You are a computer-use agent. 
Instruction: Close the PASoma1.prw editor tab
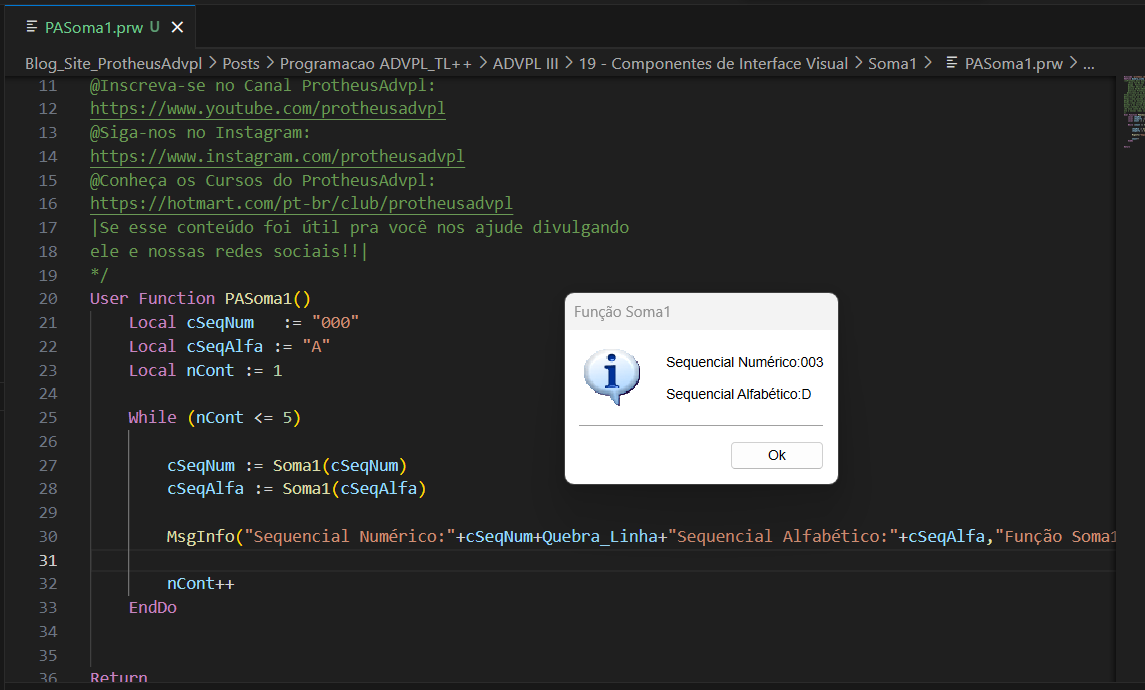[x=177, y=27]
